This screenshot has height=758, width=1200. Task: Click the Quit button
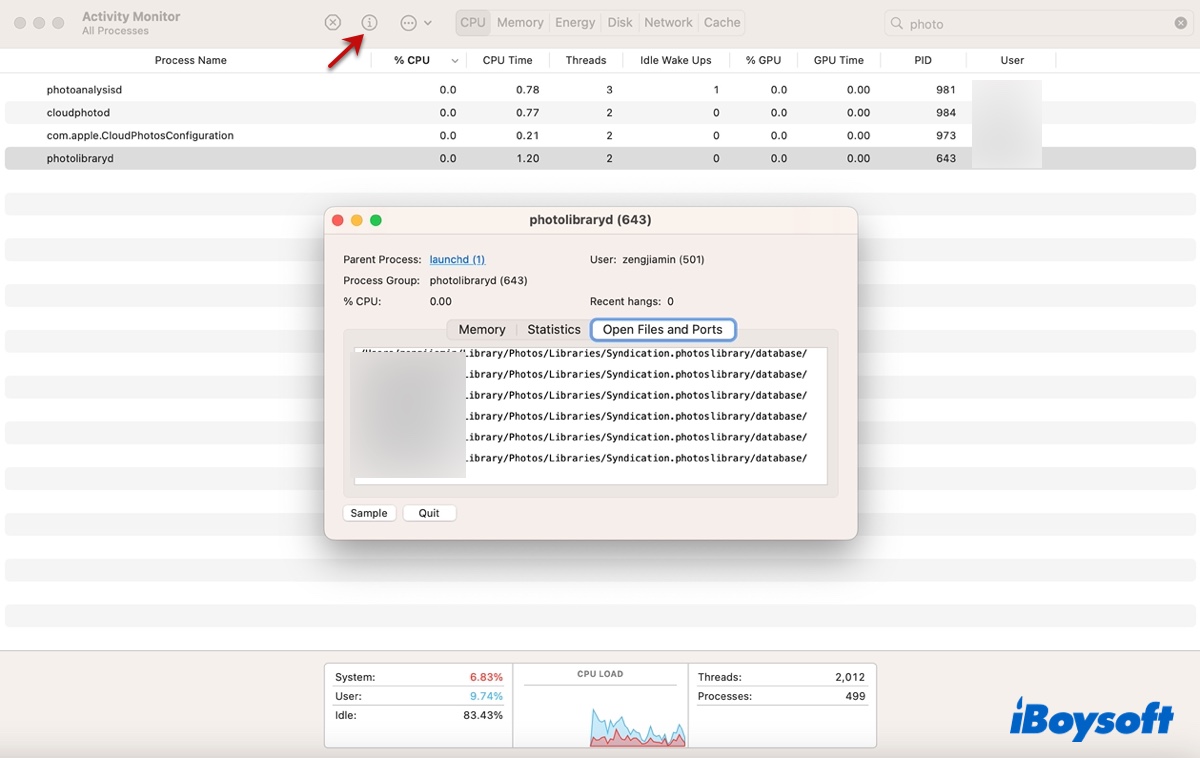click(x=429, y=513)
